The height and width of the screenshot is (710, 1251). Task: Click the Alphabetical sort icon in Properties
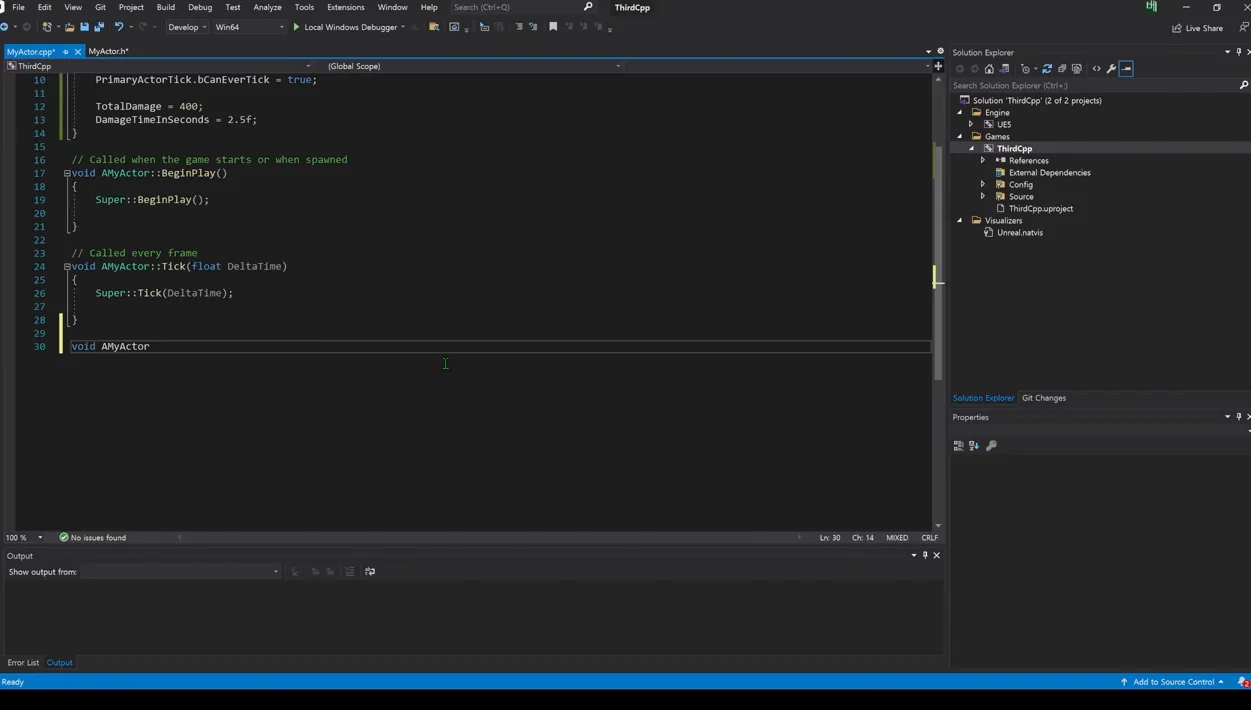coord(974,446)
